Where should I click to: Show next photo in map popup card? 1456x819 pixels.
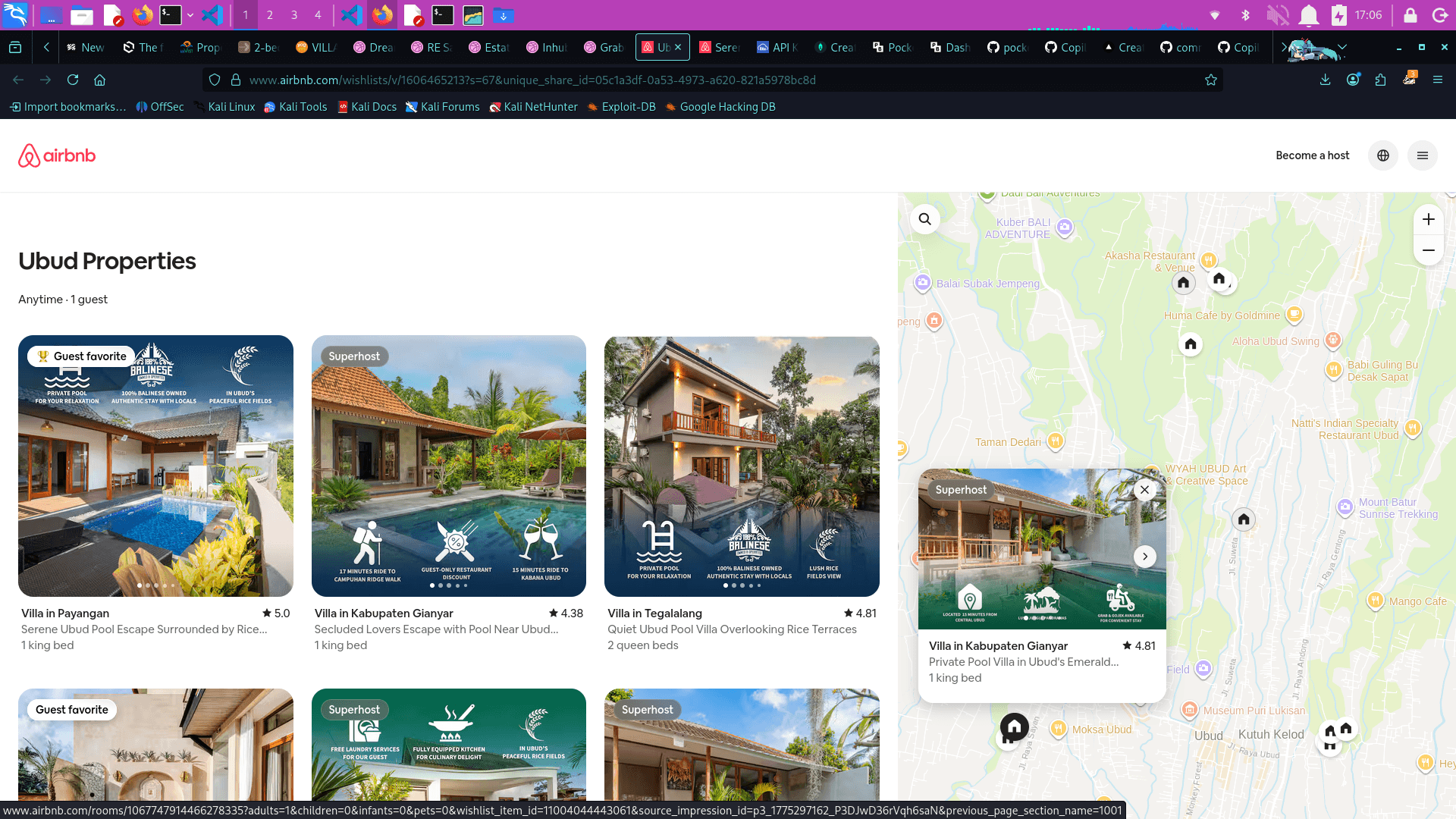[1145, 557]
